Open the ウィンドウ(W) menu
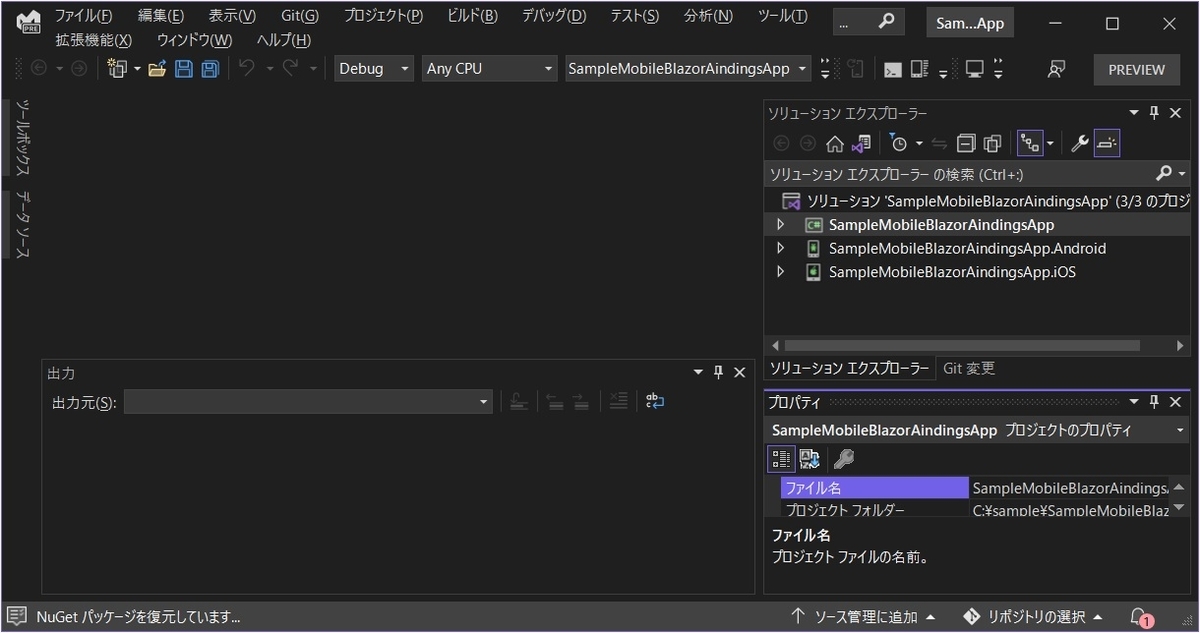The height and width of the screenshot is (633, 1200). click(194, 40)
